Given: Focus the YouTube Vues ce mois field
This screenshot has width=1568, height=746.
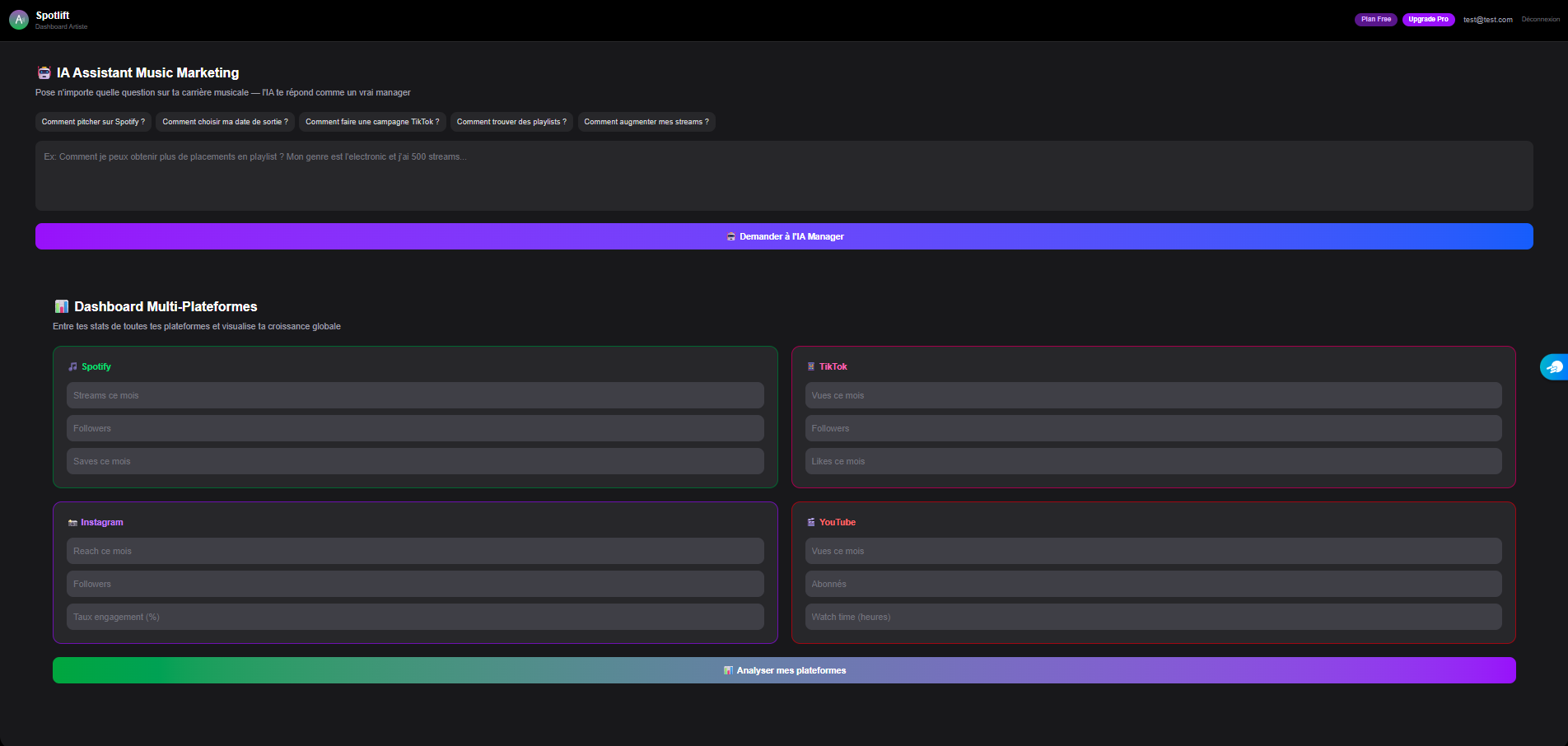Looking at the screenshot, I should pyautogui.click(x=1153, y=551).
